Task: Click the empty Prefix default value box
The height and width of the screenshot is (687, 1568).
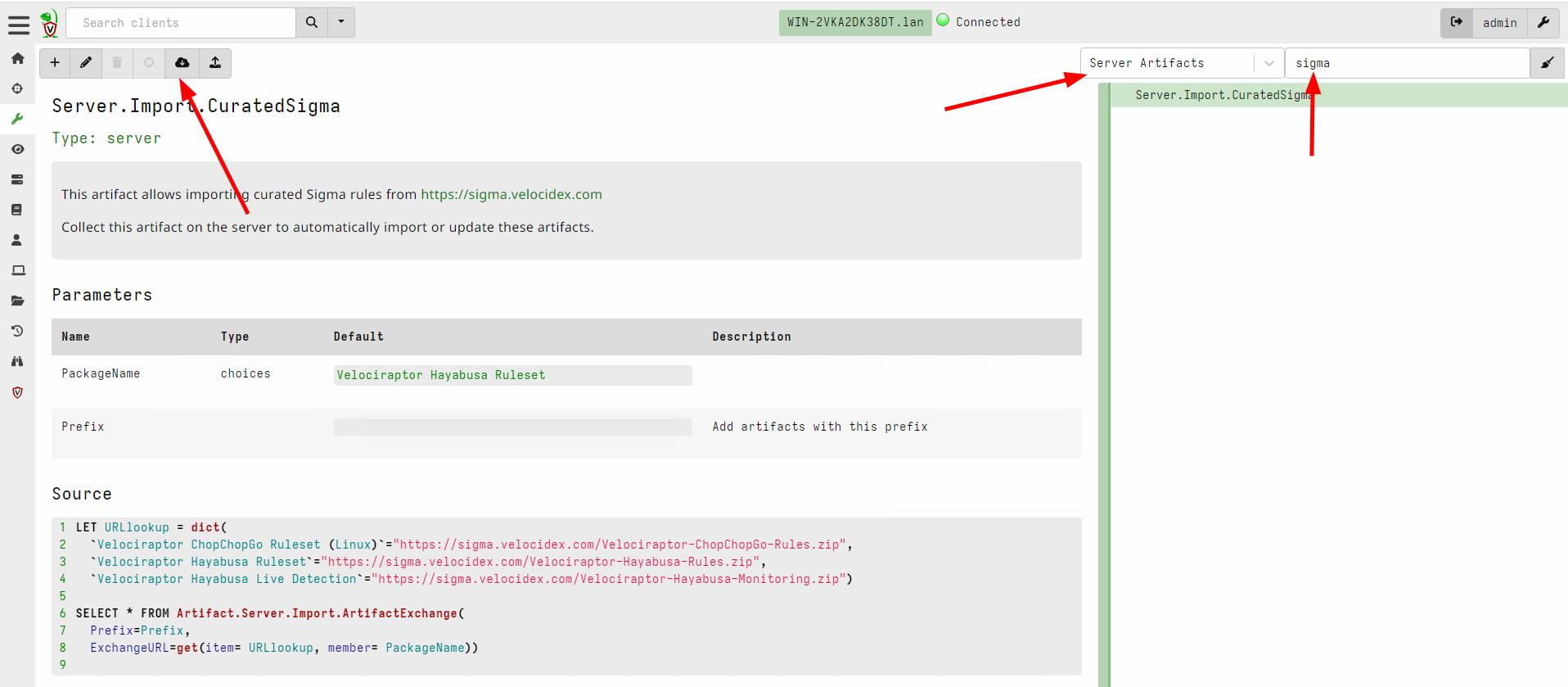Action: pos(512,427)
